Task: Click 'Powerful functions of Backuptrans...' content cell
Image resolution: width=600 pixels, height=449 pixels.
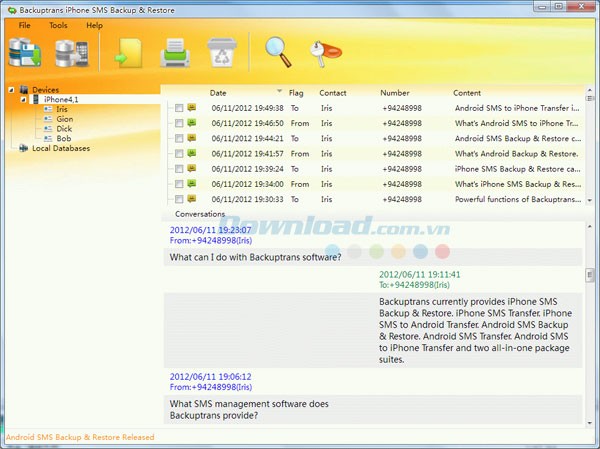Action: coord(518,199)
